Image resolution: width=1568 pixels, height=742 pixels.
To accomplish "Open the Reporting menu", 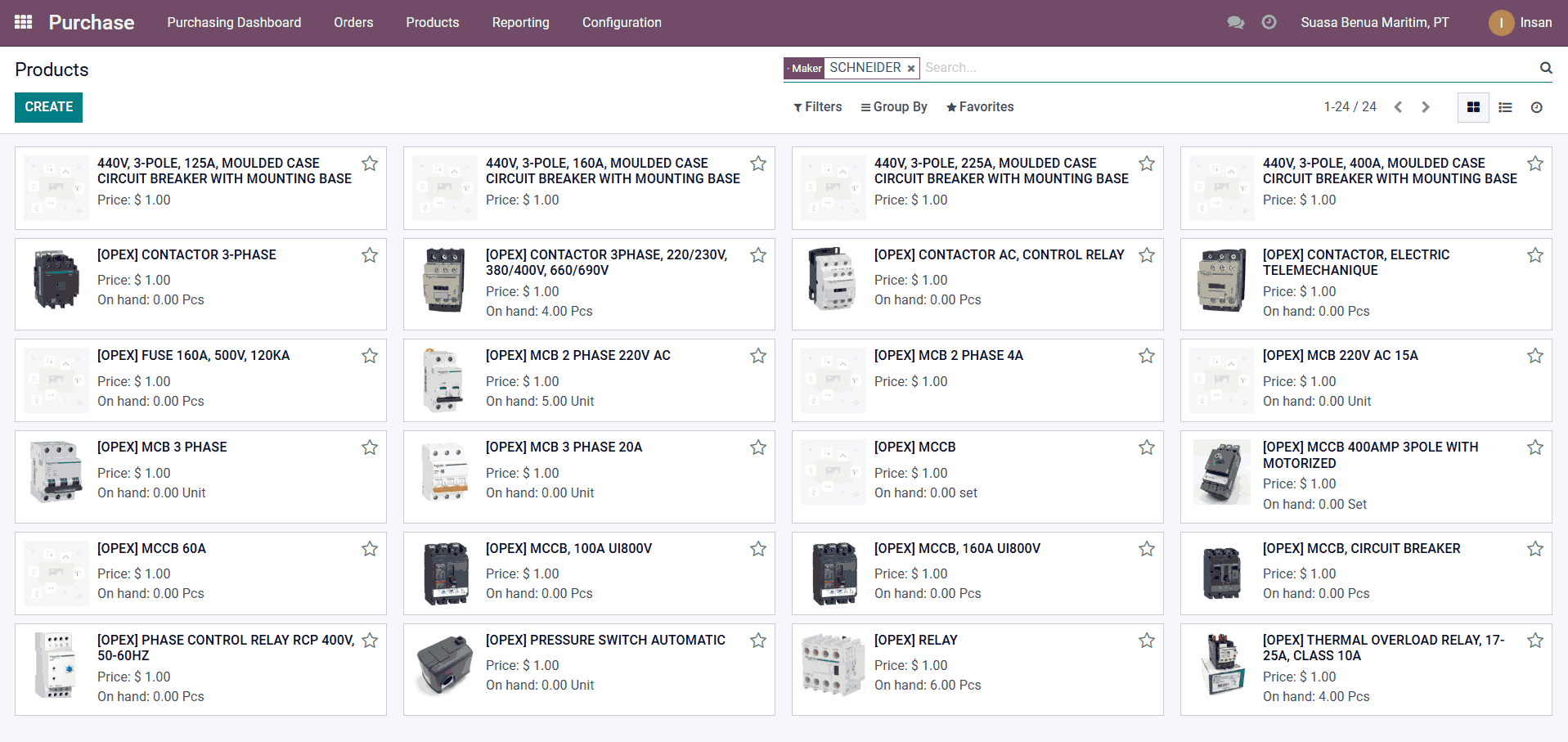I will (x=520, y=22).
